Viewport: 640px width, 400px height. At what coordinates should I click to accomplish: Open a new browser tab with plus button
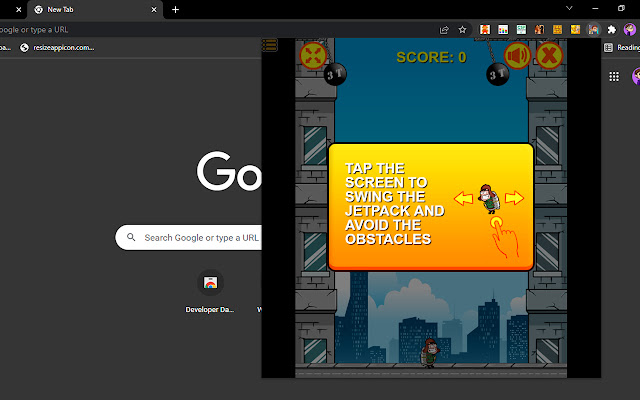(175, 9)
